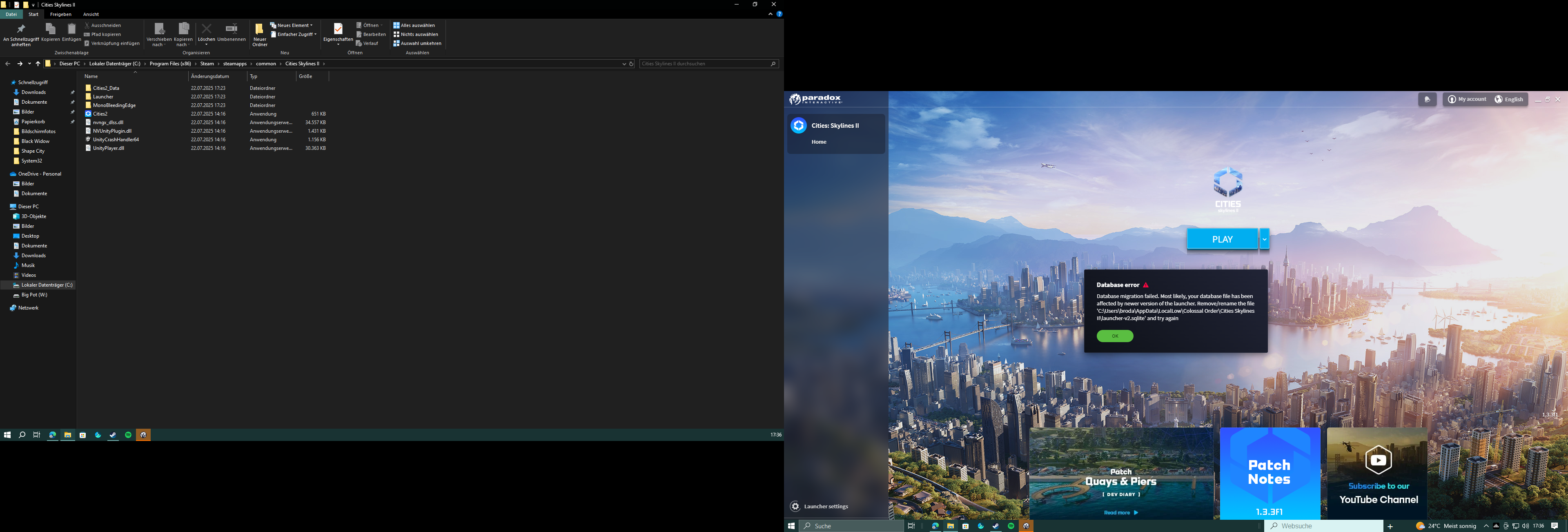The width and height of the screenshot is (1568, 532).
Task: Expand the Neues Element dropdown
Action: [292, 26]
